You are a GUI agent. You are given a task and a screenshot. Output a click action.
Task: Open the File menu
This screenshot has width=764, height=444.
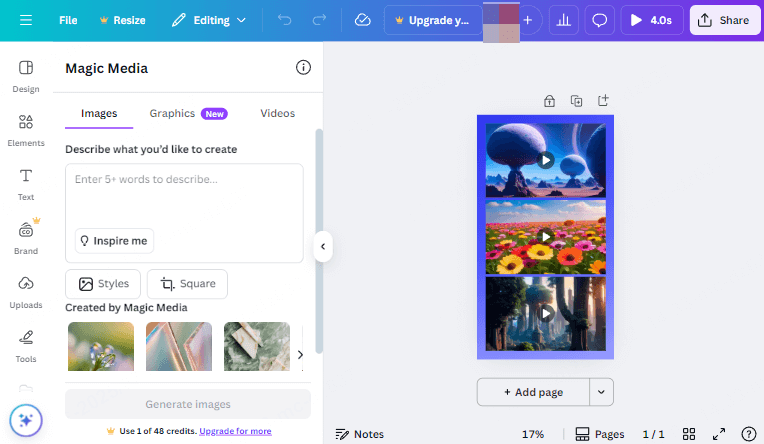pyautogui.click(x=68, y=20)
